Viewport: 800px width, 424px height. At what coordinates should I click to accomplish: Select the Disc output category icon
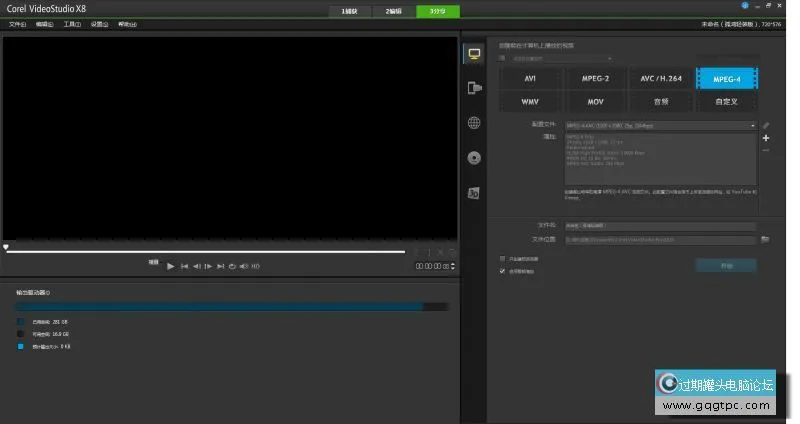[475, 158]
